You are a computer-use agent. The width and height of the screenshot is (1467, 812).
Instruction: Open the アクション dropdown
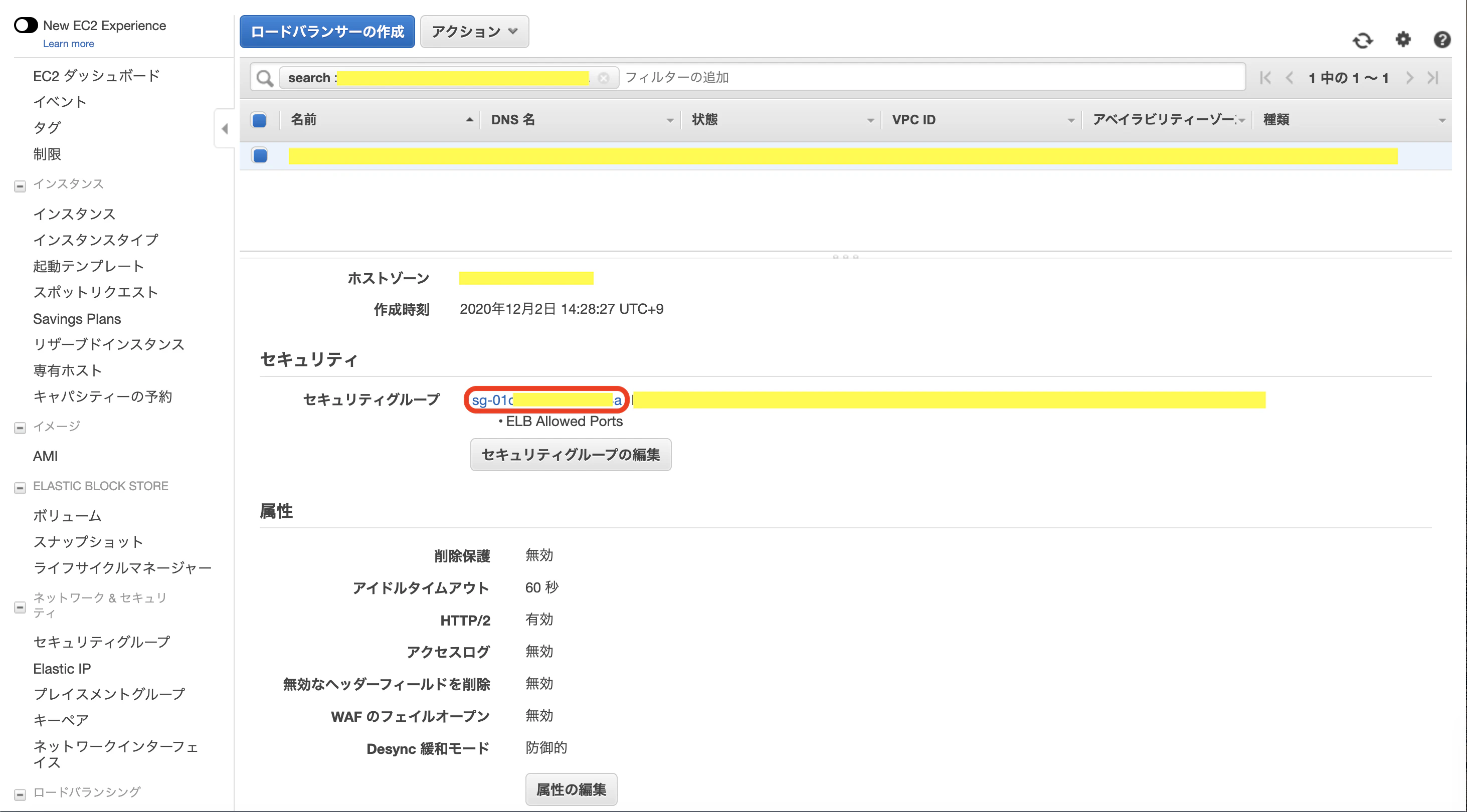click(474, 31)
